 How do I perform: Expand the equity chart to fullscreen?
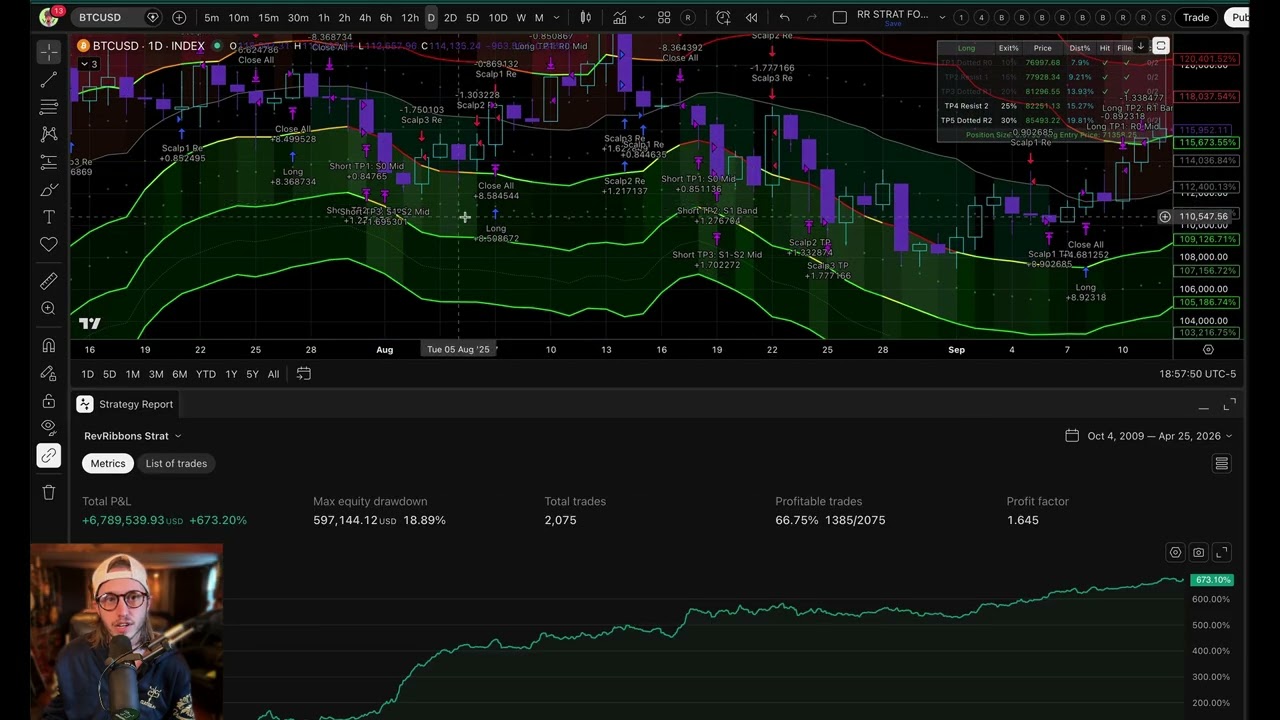click(x=1221, y=552)
